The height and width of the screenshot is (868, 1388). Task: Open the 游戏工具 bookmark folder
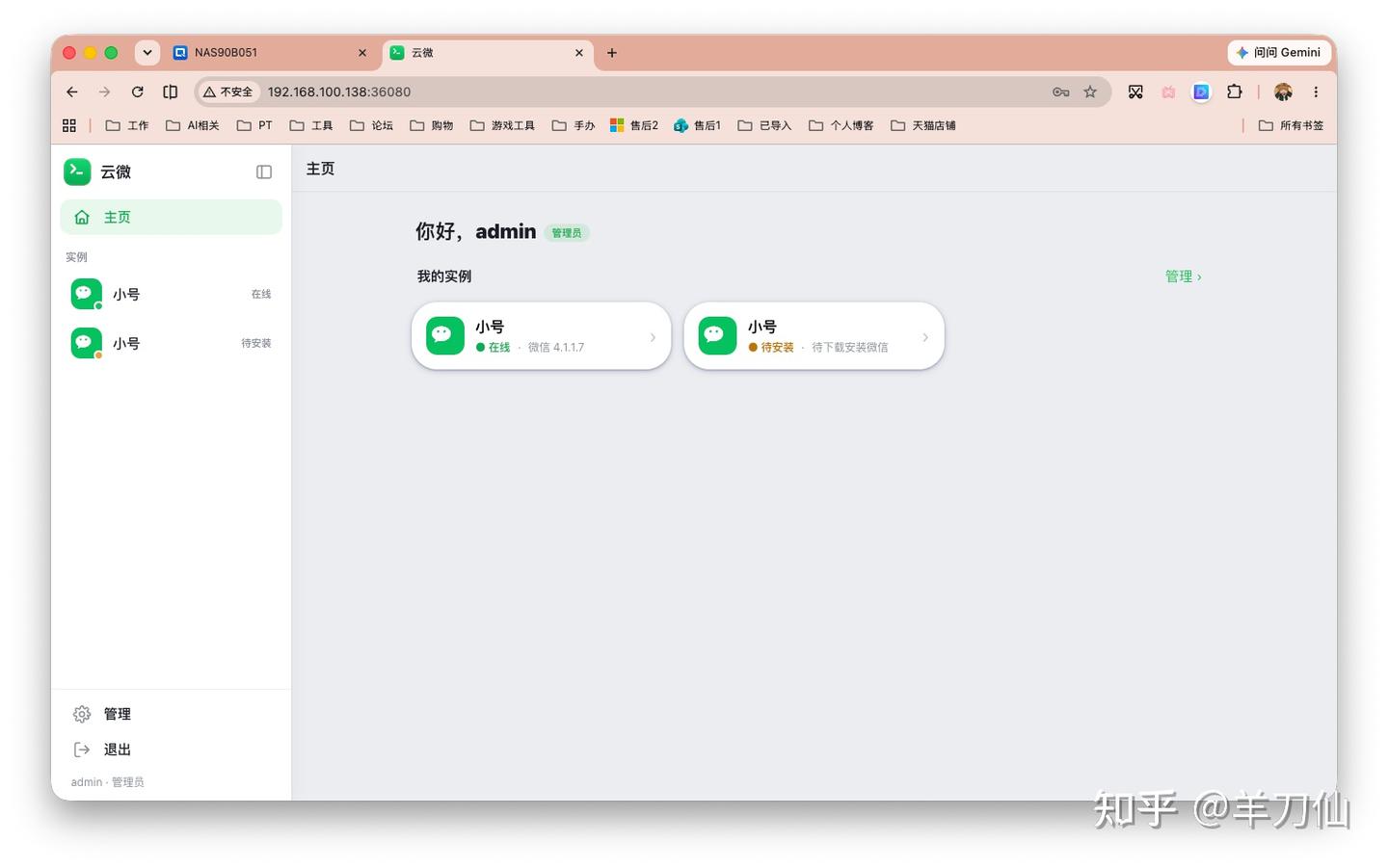[x=502, y=125]
